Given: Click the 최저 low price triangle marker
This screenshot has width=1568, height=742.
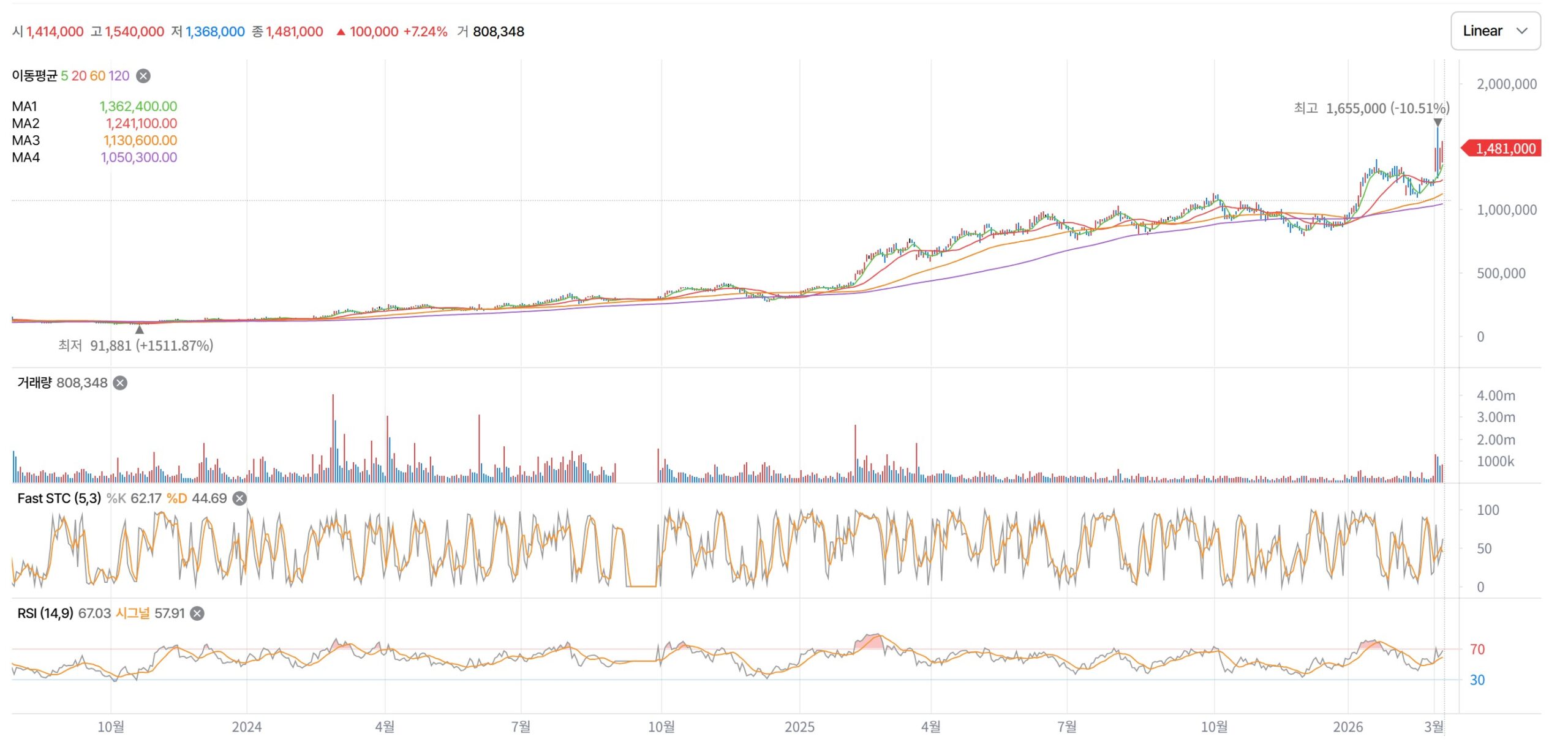Looking at the screenshot, I should pos(140,330).
